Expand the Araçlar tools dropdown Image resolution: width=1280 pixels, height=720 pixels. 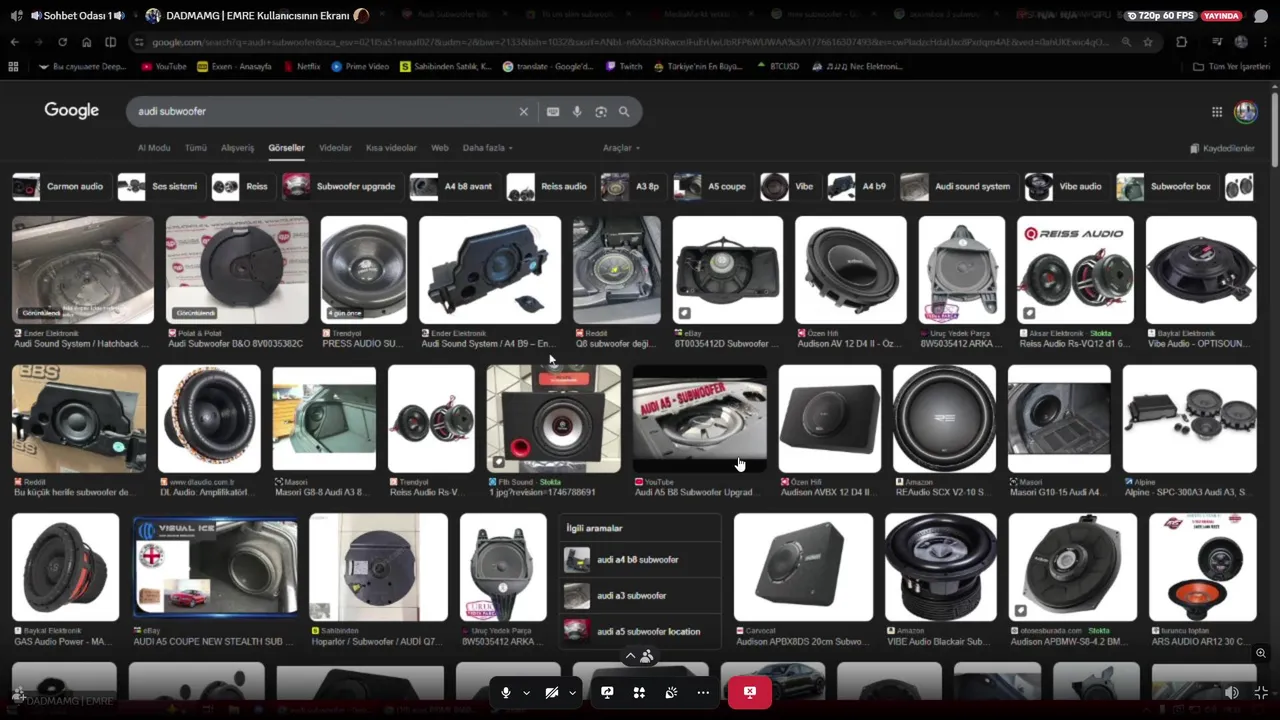click(621, 148)
